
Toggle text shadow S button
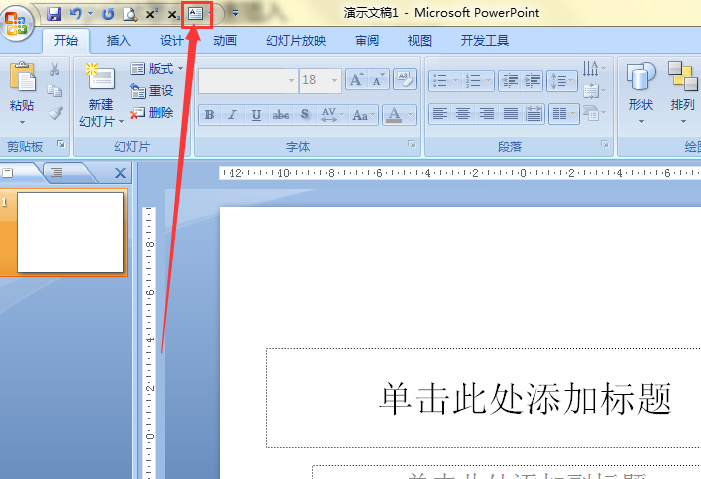pyautogui.click(x=305, y=115)
